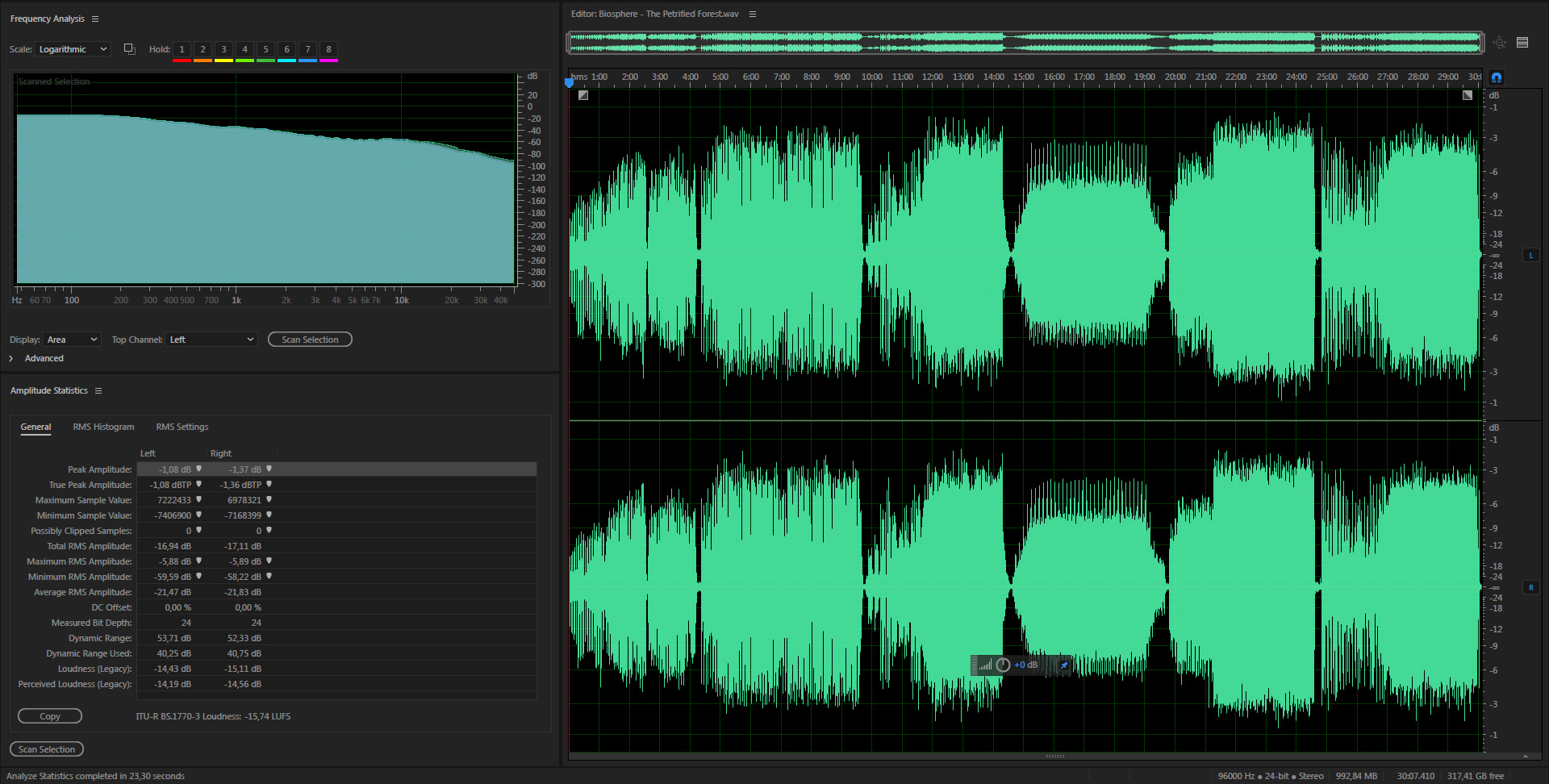The image size is (1549, 784).
Task: Jump to left maximum RMS amplitude location
Action: point(198,561)
